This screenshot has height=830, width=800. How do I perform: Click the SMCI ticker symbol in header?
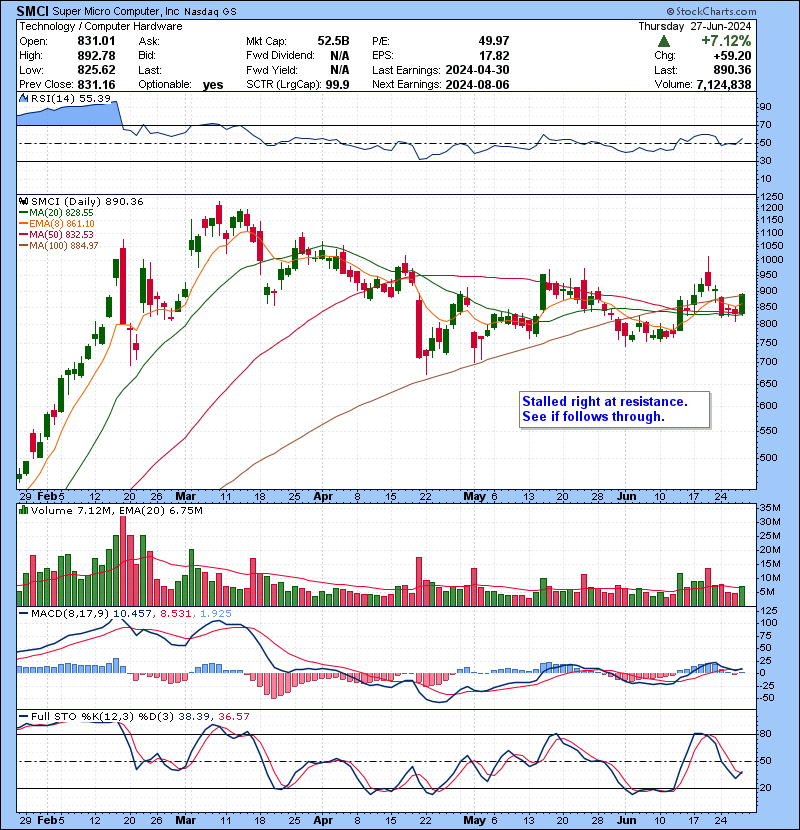(32, 11)
